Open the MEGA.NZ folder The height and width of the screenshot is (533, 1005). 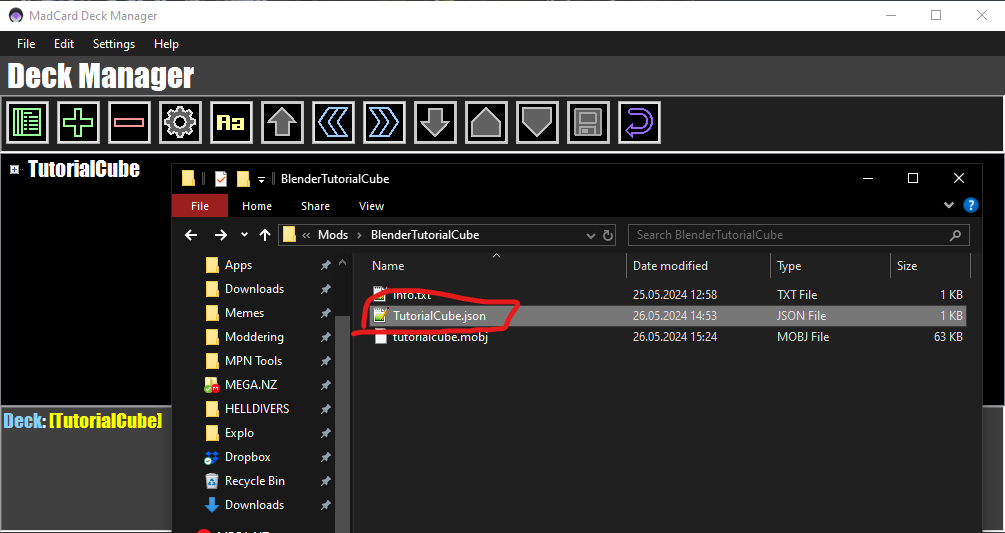click(x=251, y=385)
